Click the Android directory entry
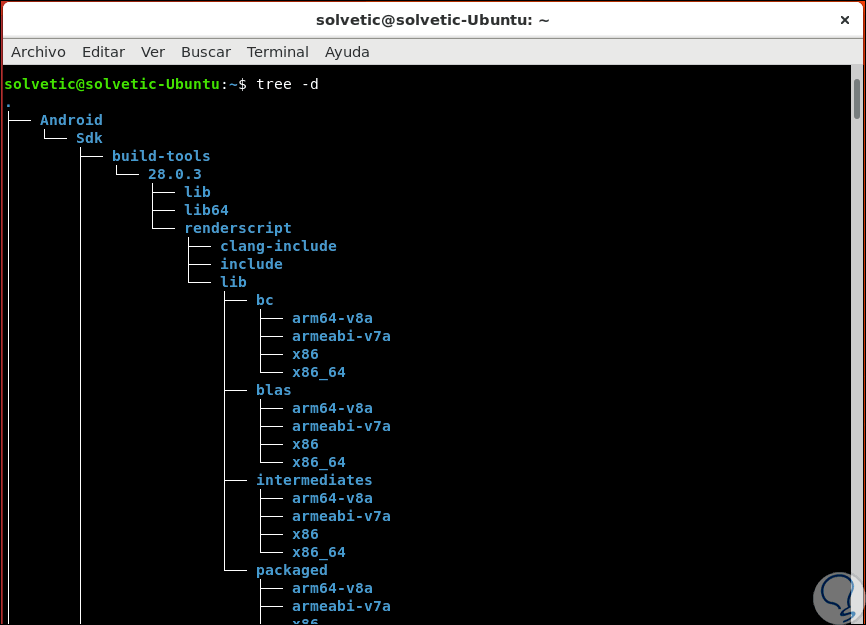The height and width of the screenshot is (625, 866). (71, 120)
